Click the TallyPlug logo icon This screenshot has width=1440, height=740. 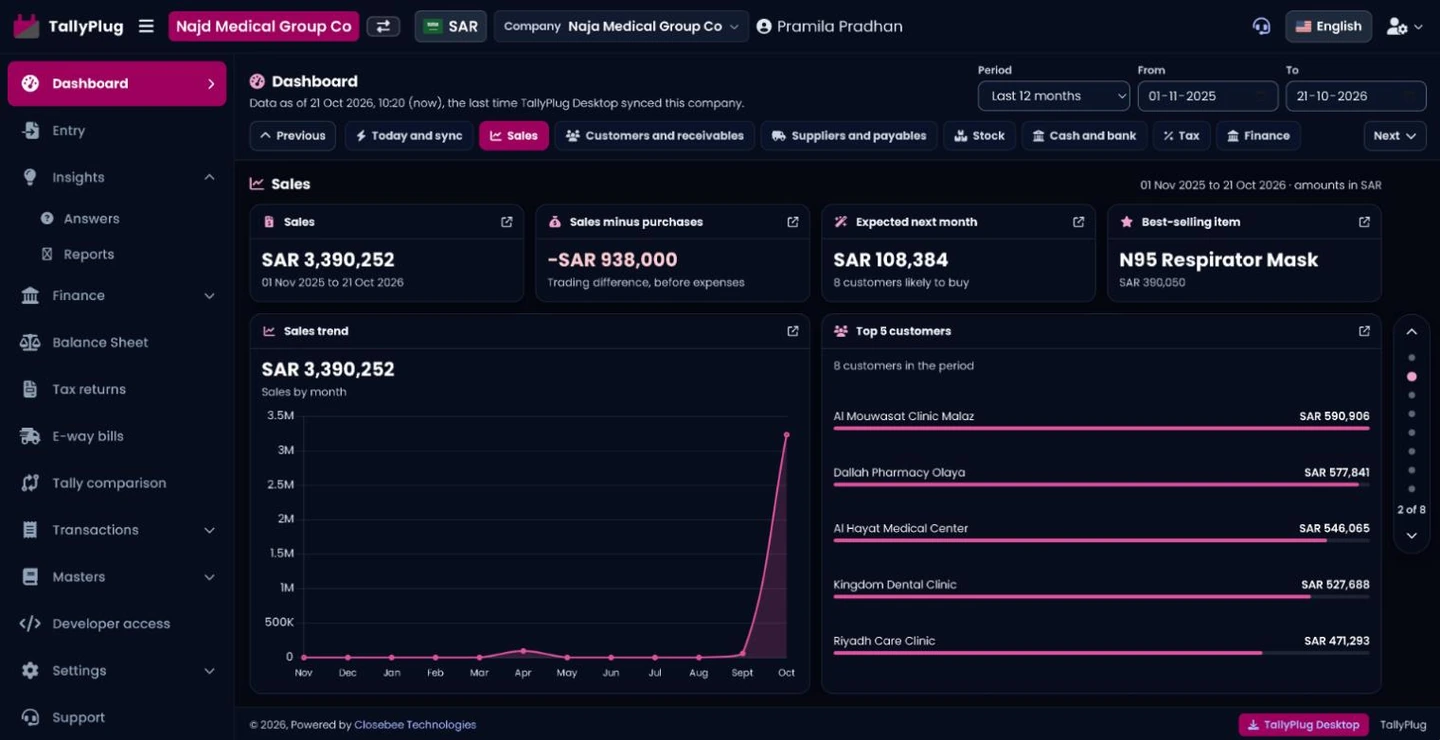[26, 26]
